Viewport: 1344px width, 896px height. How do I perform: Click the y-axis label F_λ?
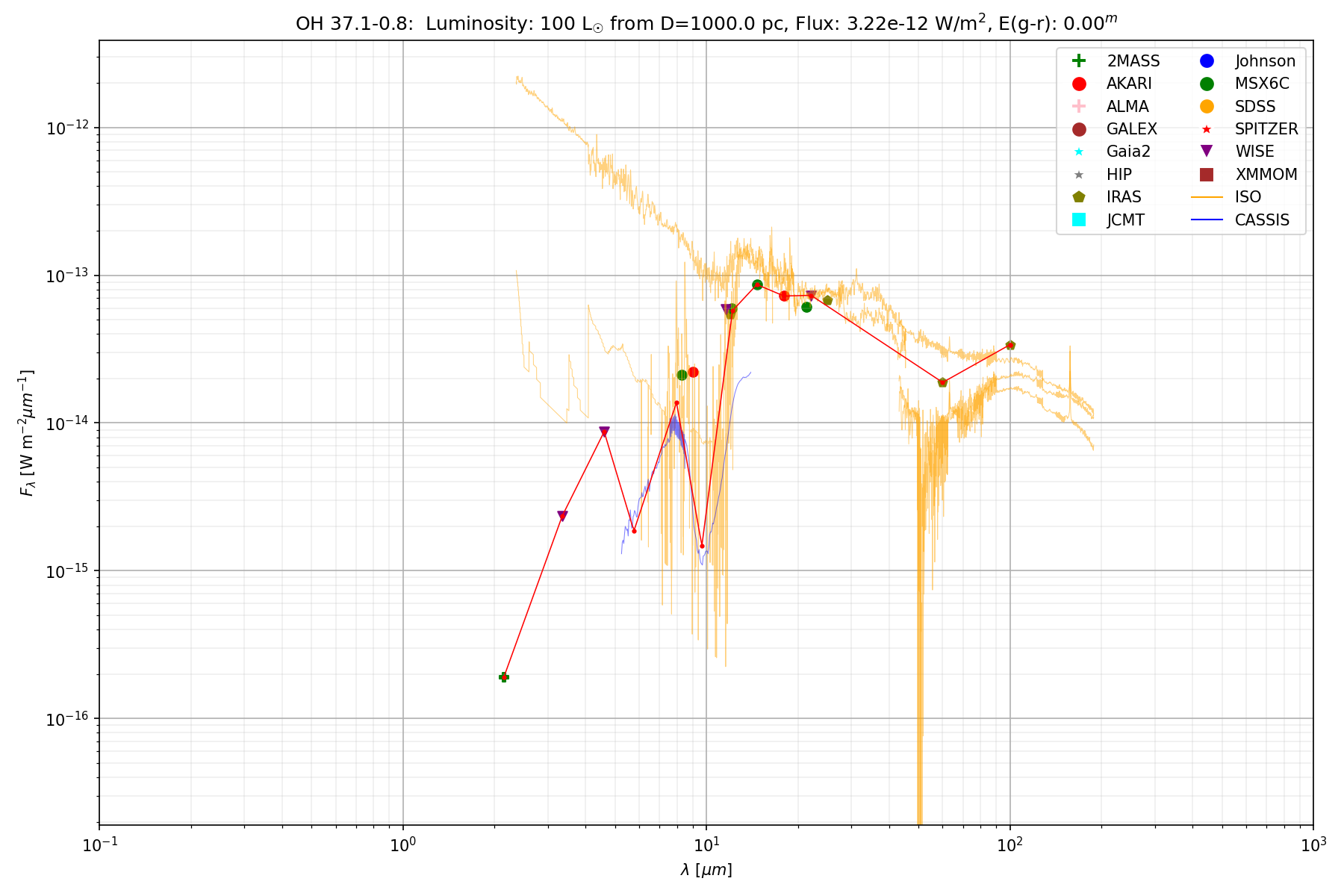(x=27, y=433)
